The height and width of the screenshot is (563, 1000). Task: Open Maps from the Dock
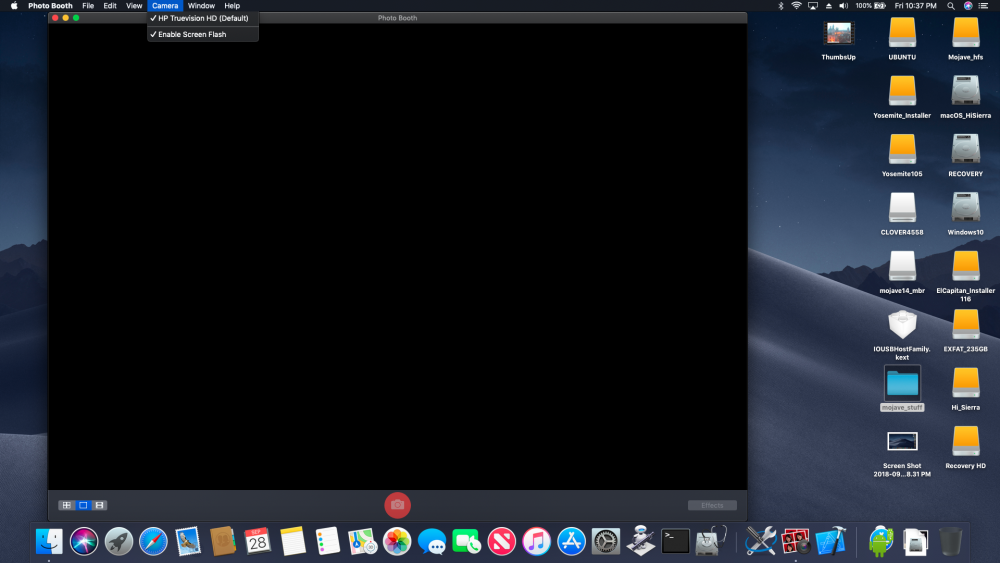tap(362, 541)
